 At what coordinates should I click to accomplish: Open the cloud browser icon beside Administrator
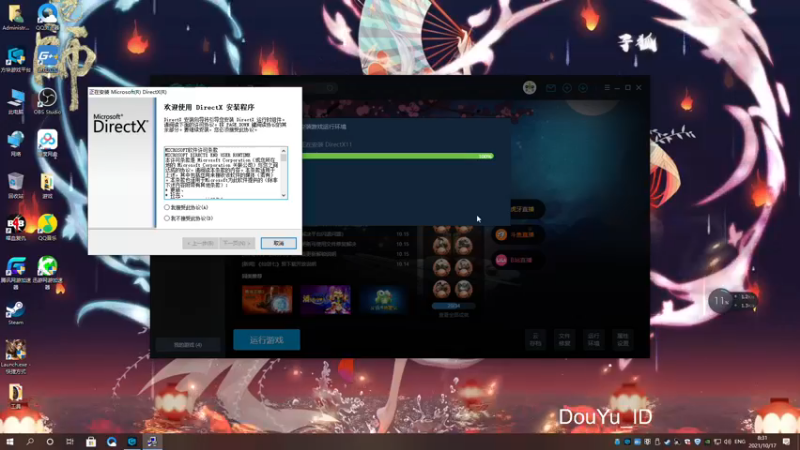(47, 17)
